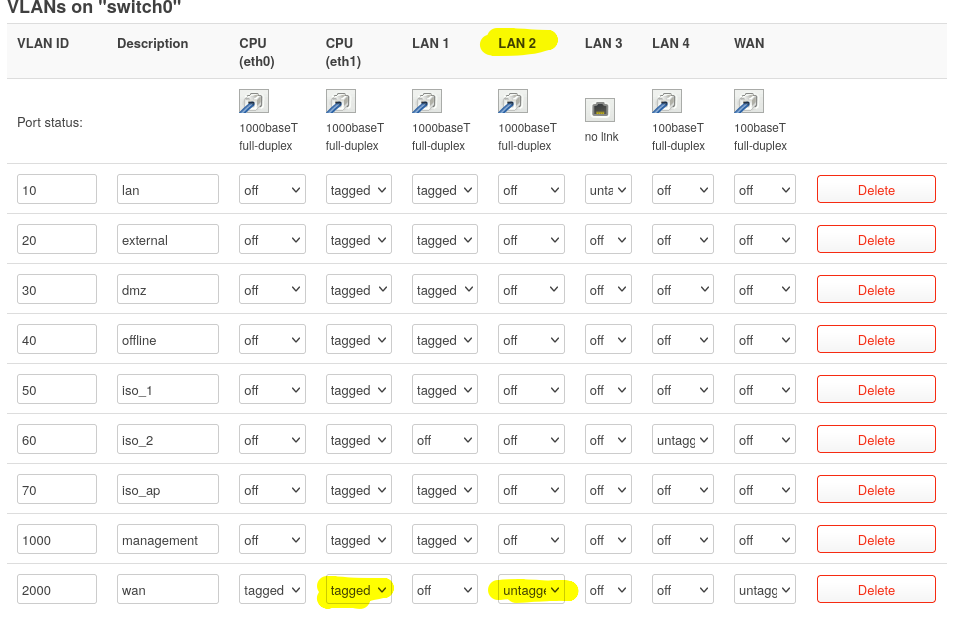The width and height of the screenshot is (959, 620).
Task: Click the VLAN ID field containing 40
Action: pyautogui.click(x=57, y=340)
